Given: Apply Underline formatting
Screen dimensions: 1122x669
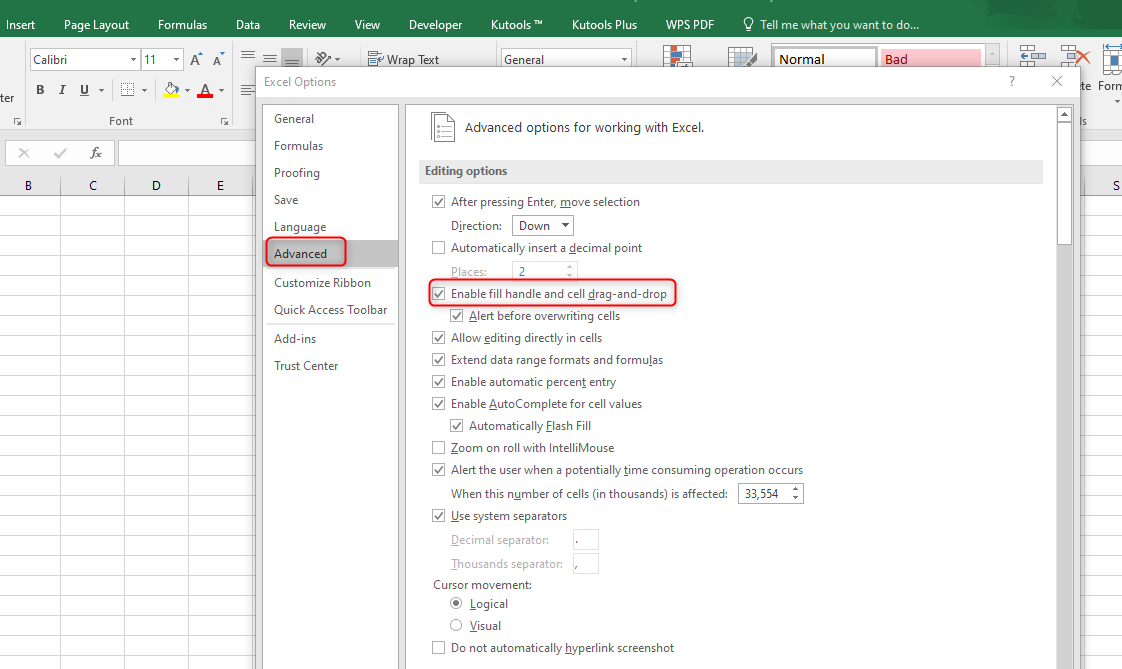Looking at the screenshot, I should point(81,89).
